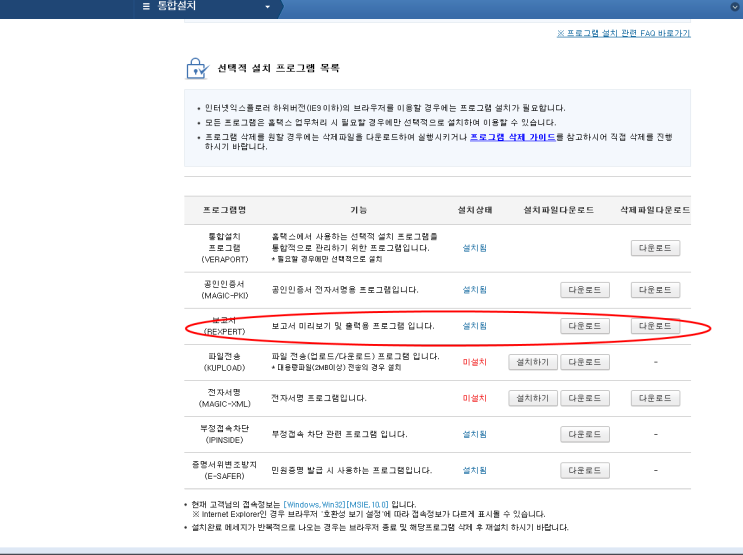This screenshot has width=743, height=555.
Task: Click the 설치됨 status for MAGIC-PKI
Action: tap(474, 290)
